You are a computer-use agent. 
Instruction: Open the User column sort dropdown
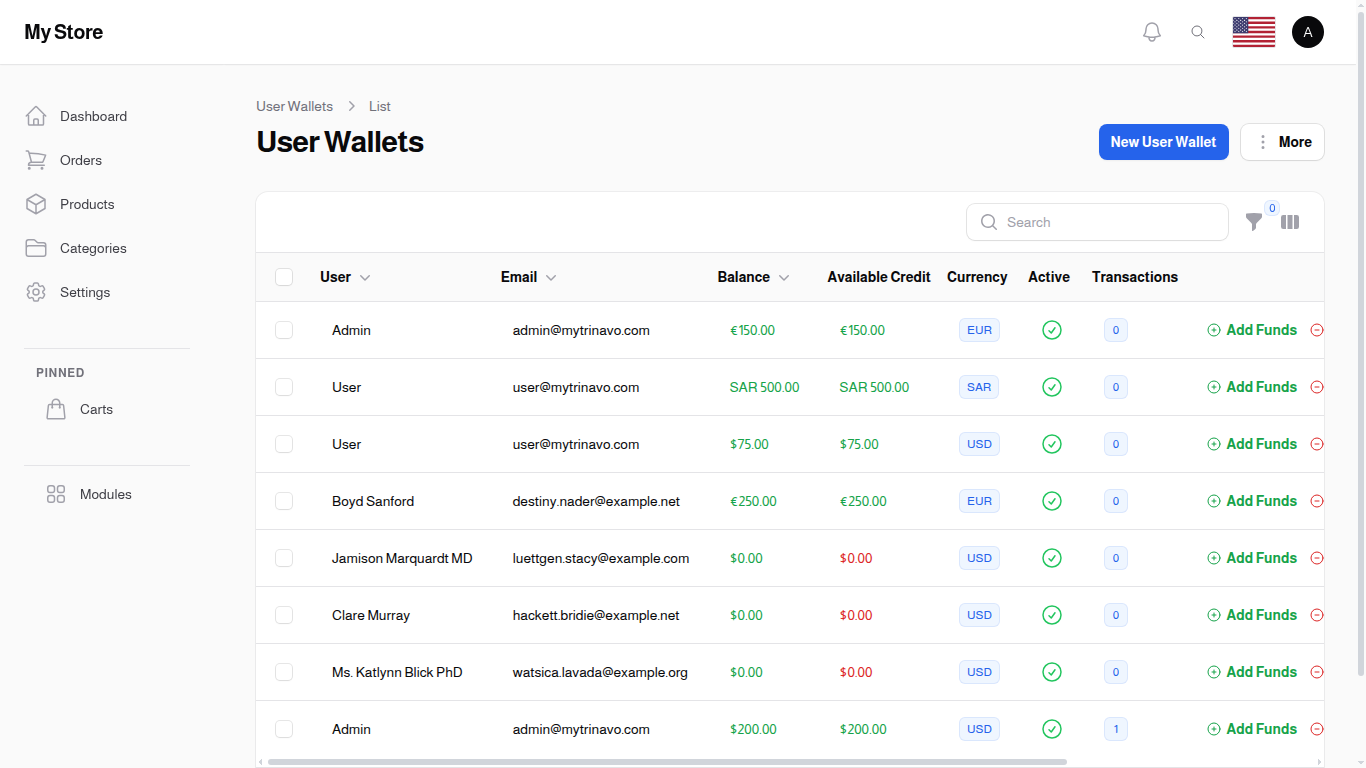pos(365,277)
